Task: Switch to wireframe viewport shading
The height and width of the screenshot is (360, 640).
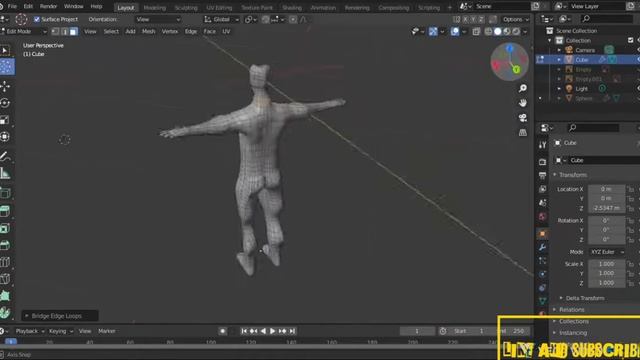Action: tap(488, 31)
